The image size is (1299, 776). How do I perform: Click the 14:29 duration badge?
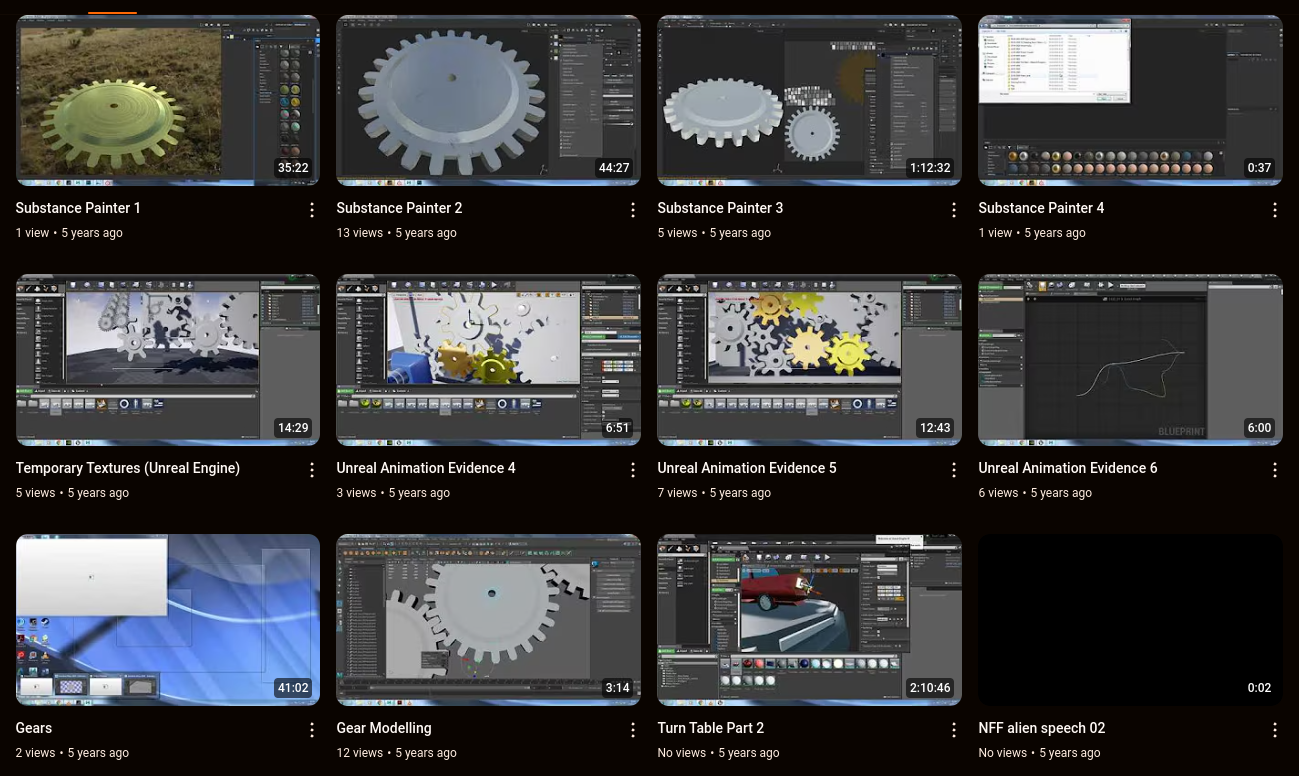coord(293,428)
